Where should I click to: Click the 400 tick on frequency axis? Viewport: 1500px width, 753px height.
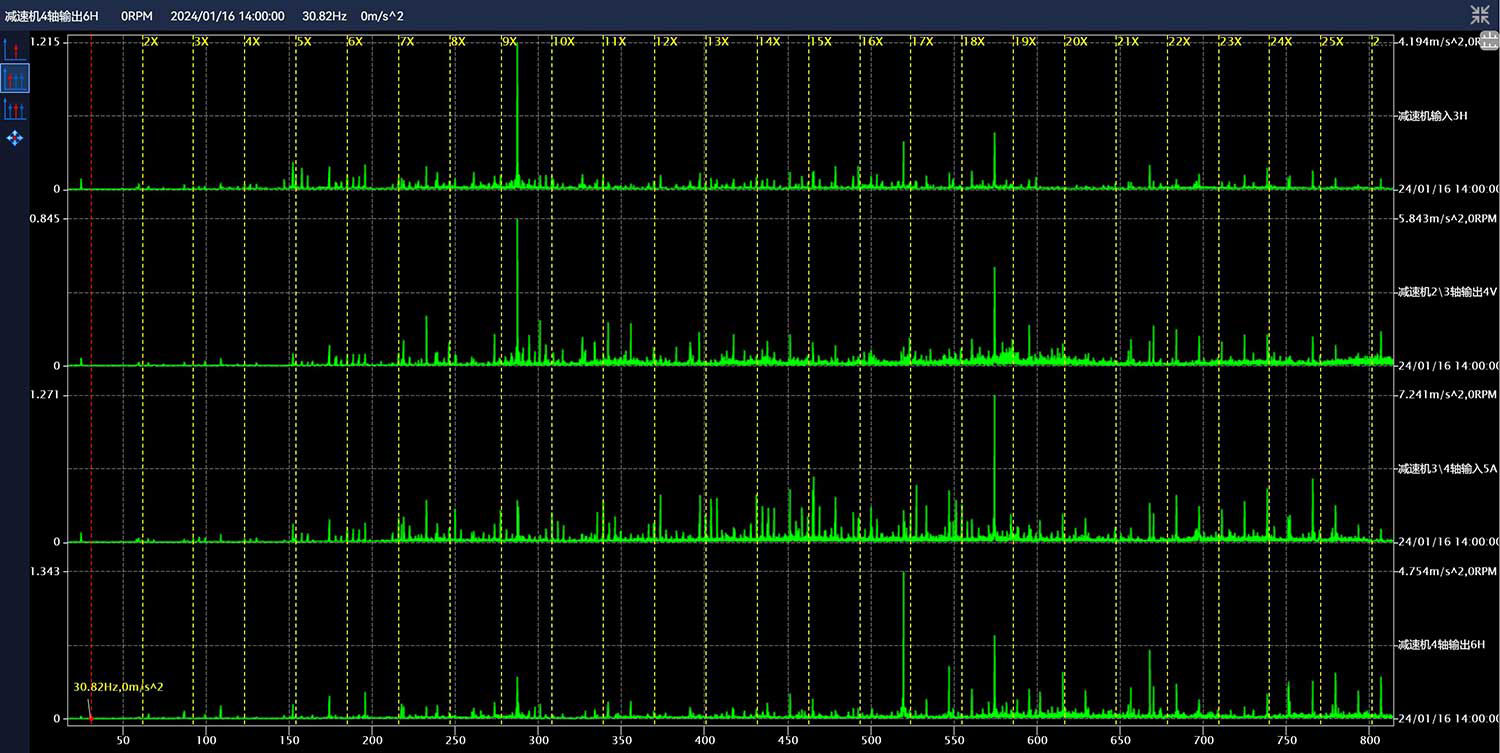(705, 740)
